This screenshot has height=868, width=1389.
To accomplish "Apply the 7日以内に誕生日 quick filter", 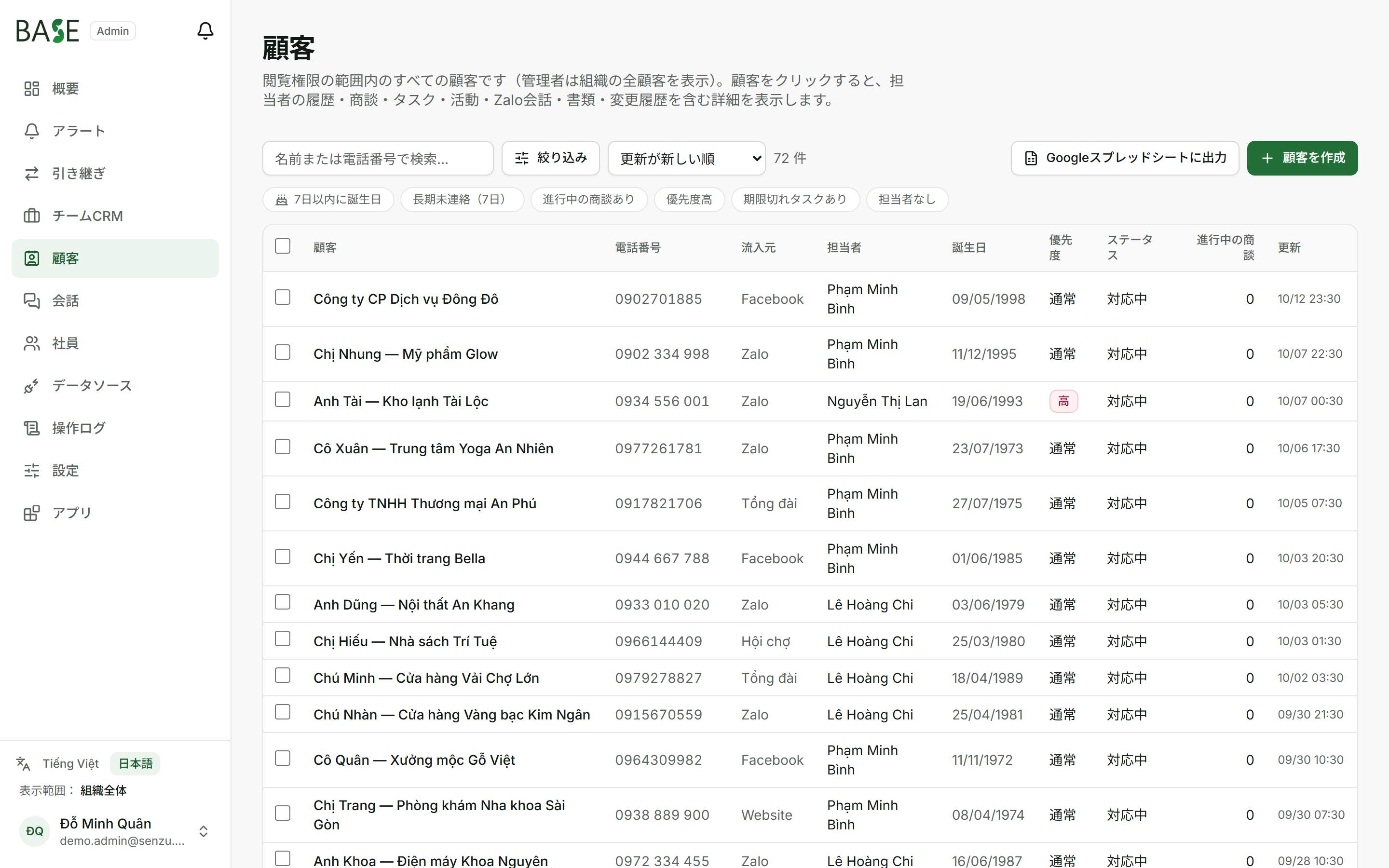I will [x=328, y=200].
